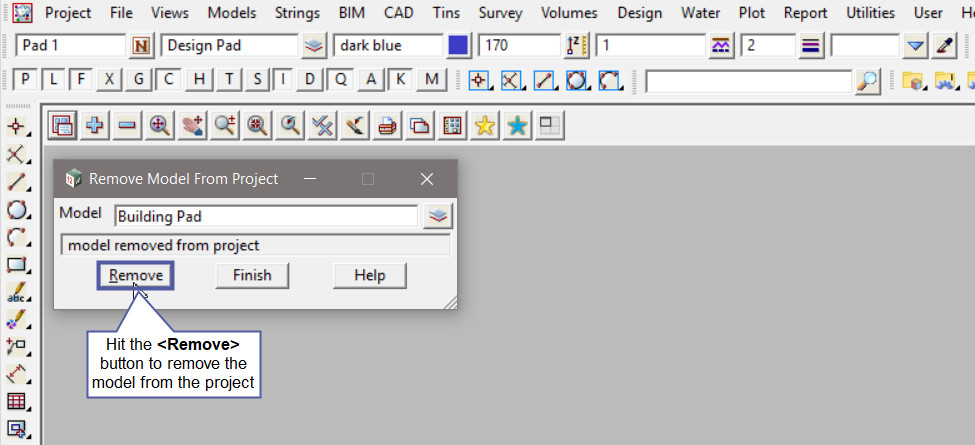Open the Strings menu
The width and height of the screenshot is (975, 445).
[x=297, y=12]
